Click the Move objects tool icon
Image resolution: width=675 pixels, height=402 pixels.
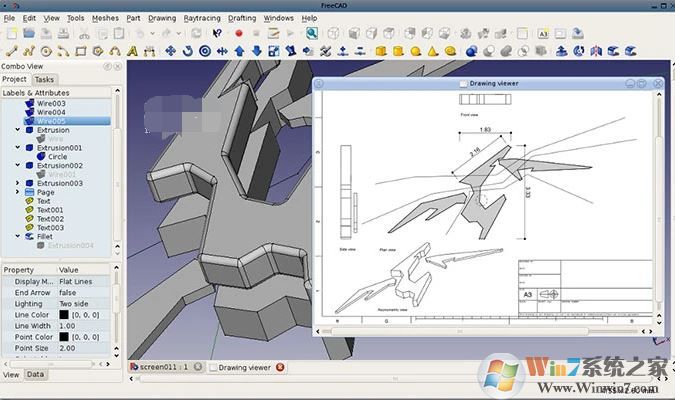[x=169, y=50]
